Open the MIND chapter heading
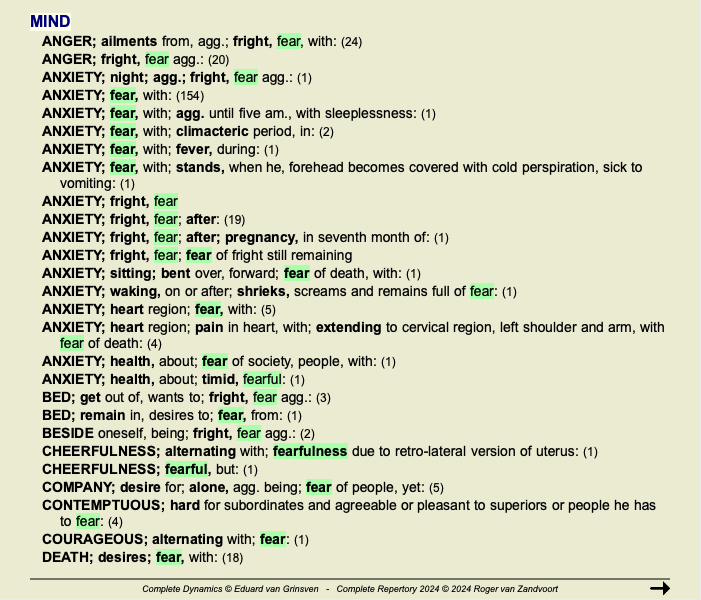701x600 pixels. coord(50,21)
